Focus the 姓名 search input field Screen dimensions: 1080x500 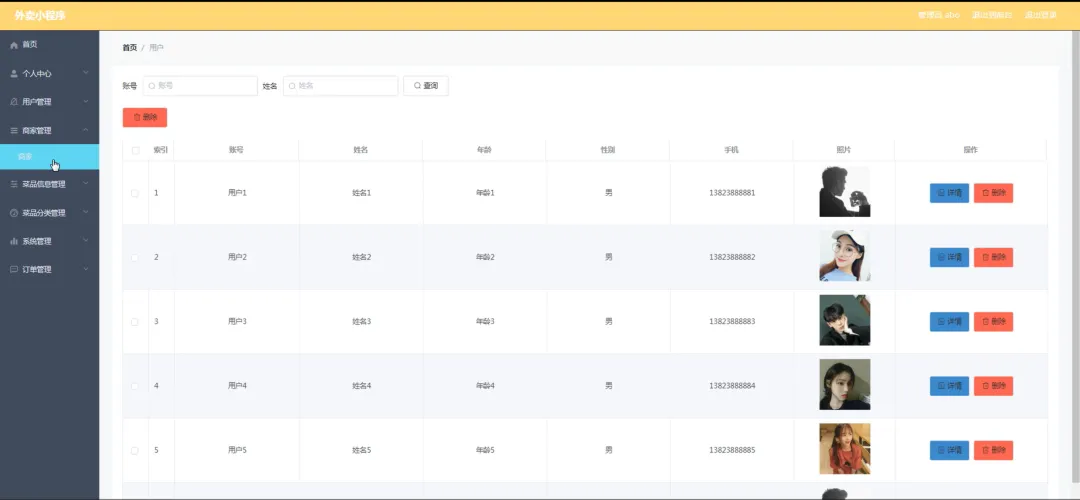[x=340, y=86]
